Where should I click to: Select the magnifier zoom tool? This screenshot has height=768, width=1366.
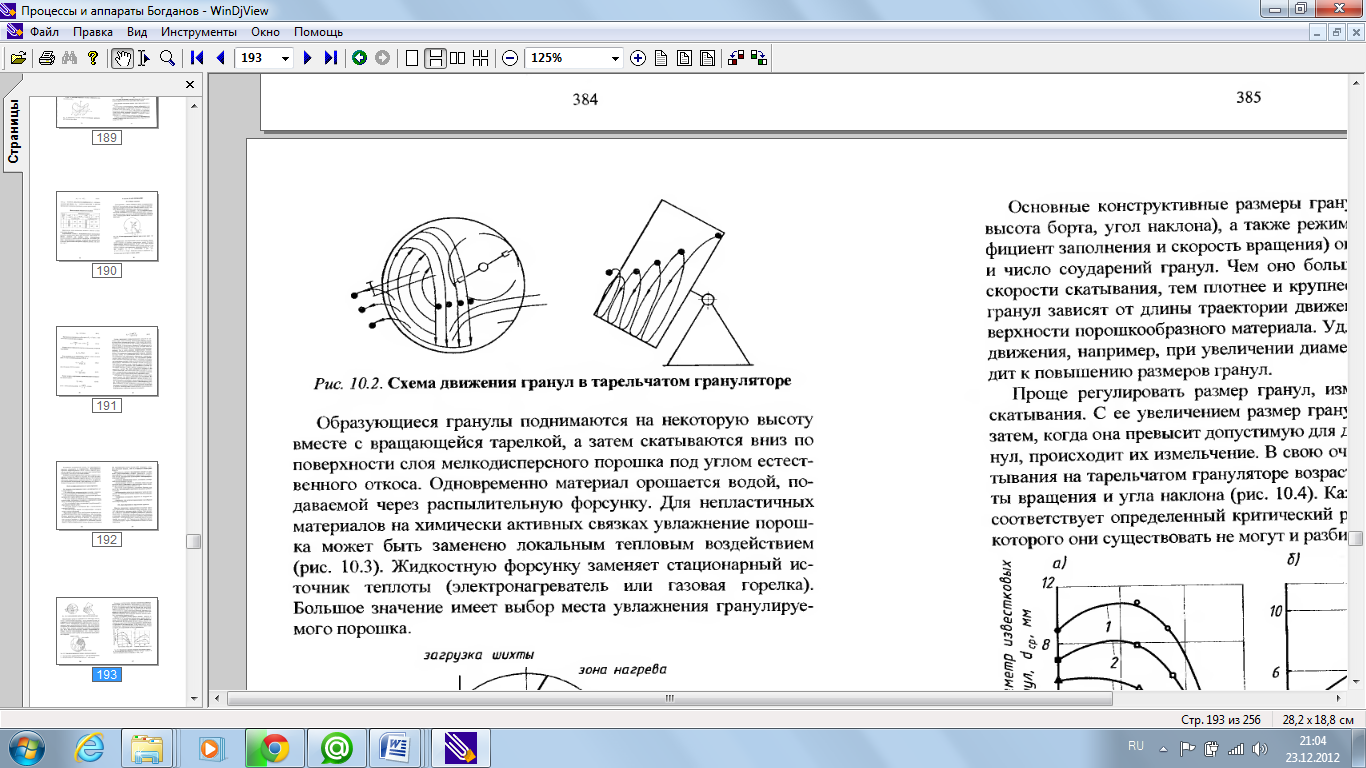168,58
